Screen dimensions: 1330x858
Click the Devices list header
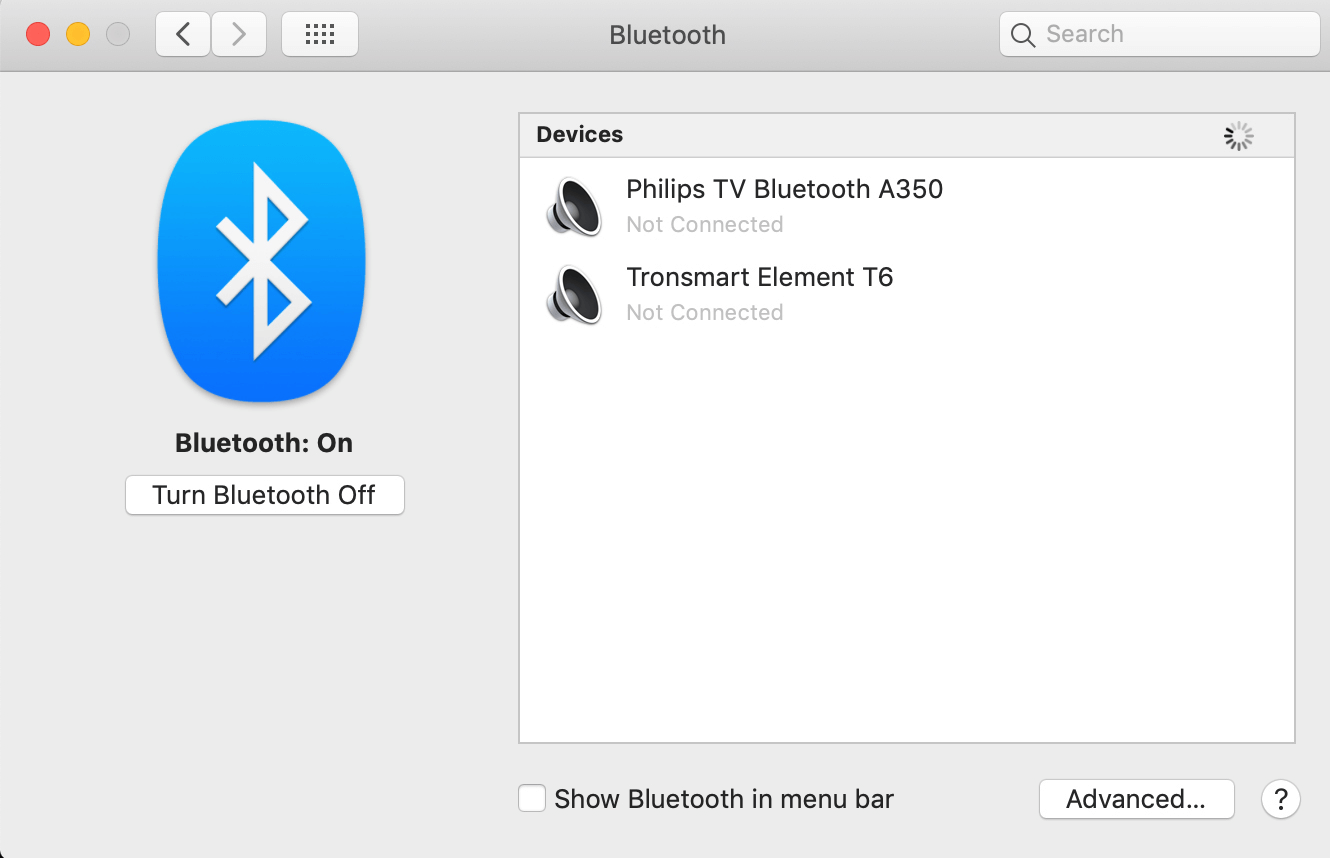point(579,135)
